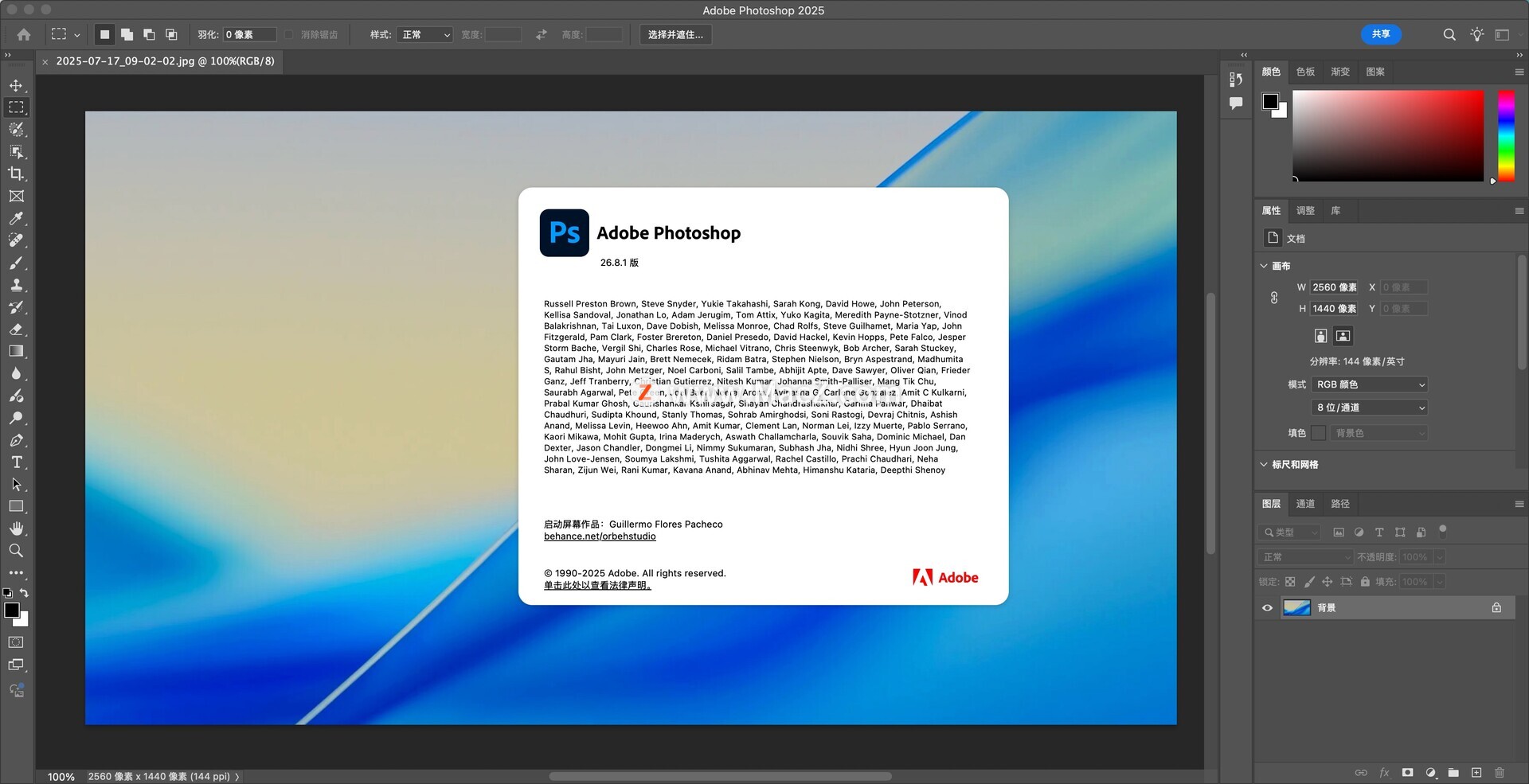Viewport: 1529px width, 784px height.
Task: Delete layer using trash icon
Action: click(x=1500, y=772)
